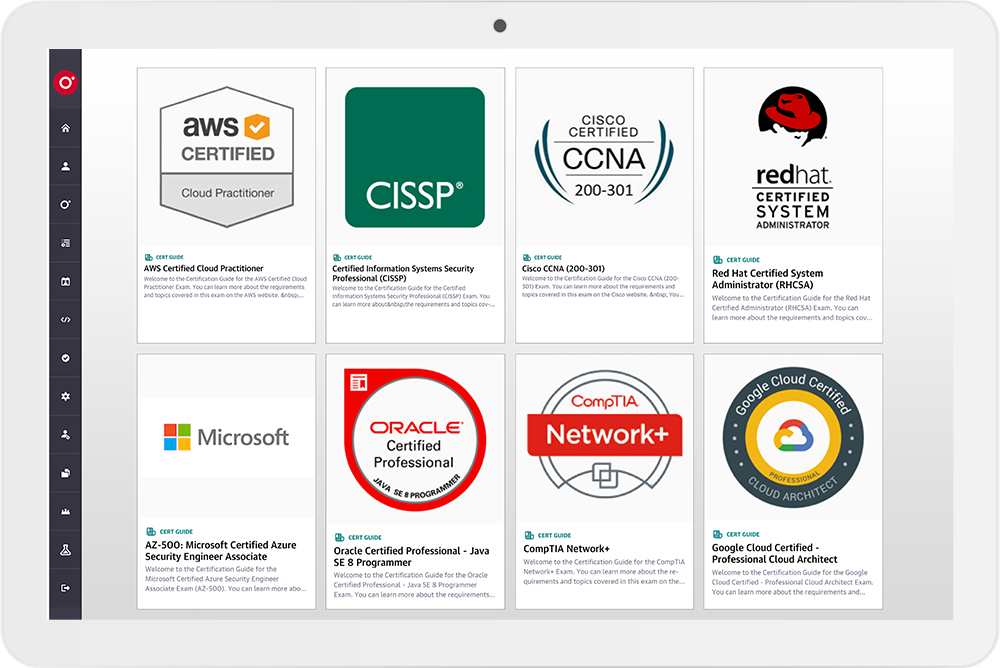Open Oracle Certified Professional - Java SE 8 title

pos(411,556)
